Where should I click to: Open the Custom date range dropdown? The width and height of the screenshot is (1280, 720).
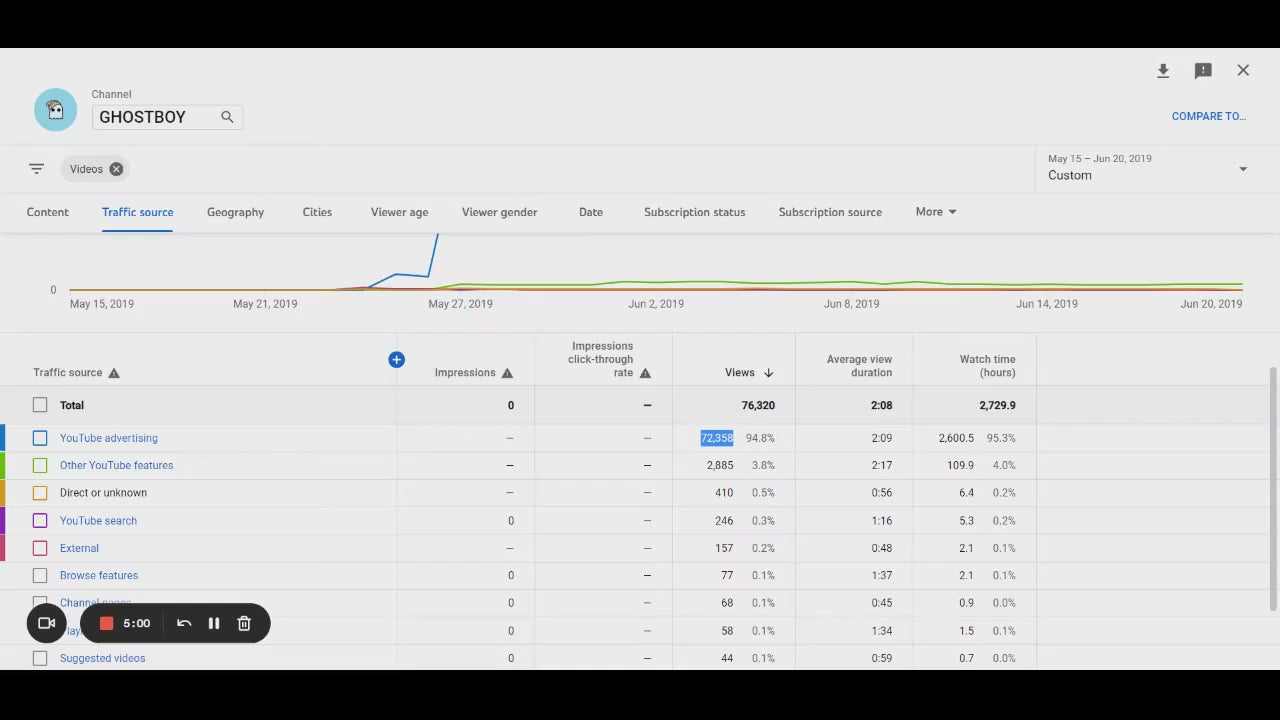[x=1148, y=168]
